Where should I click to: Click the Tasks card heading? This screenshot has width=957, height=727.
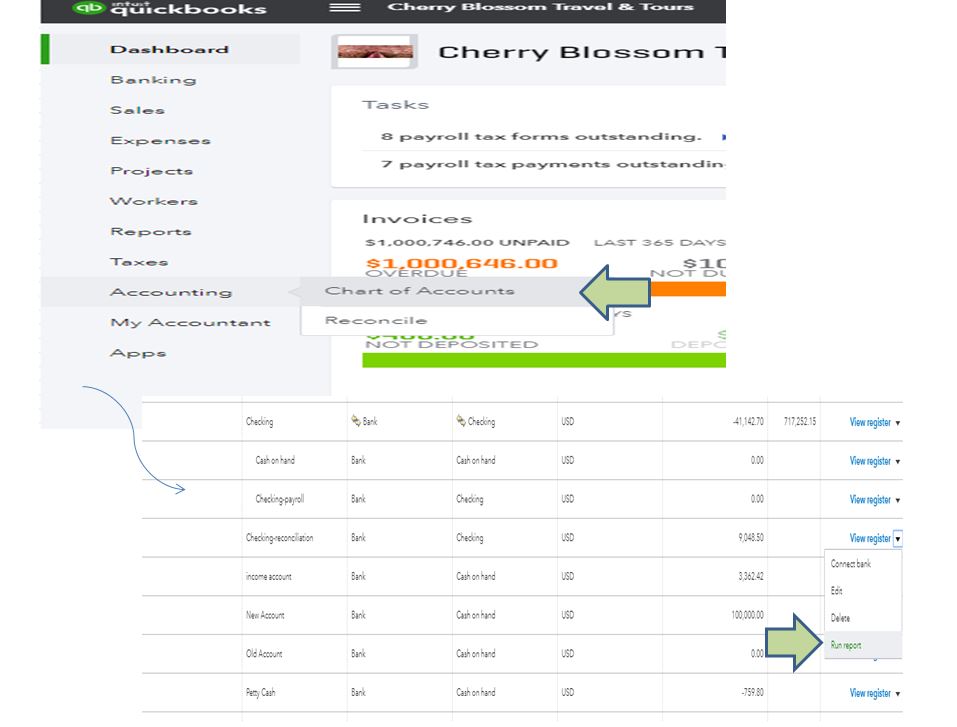click(x=395, y=105)
